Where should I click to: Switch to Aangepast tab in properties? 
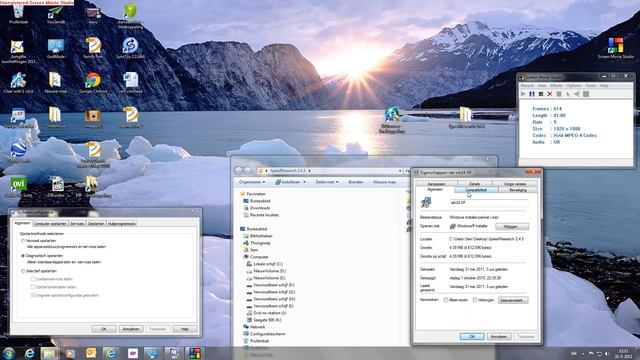pyautogui.click(x=436, y=184)
